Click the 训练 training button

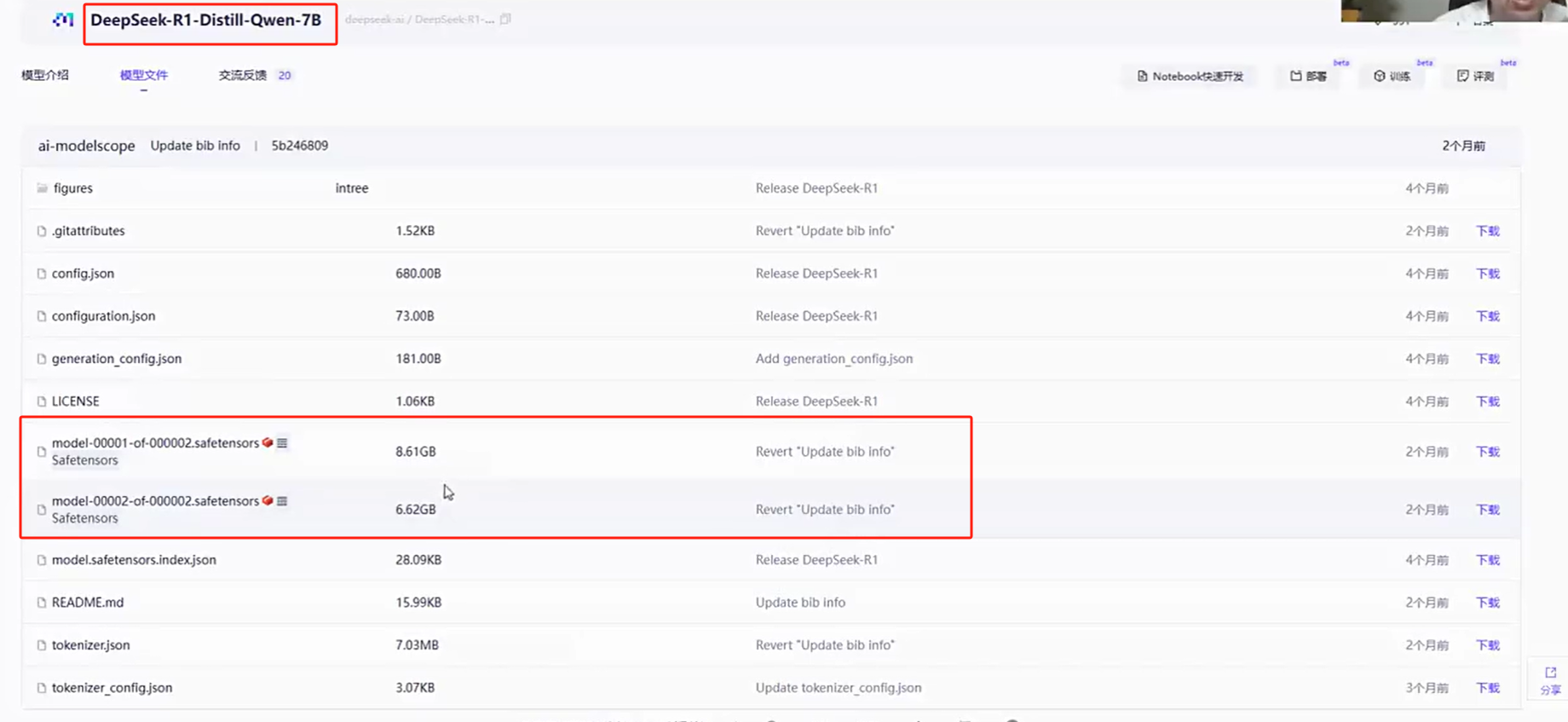(x=1392, y=76)
